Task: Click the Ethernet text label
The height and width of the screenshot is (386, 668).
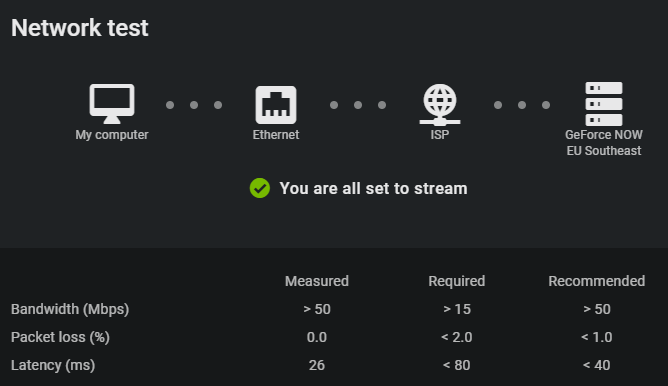Action: [276, 135]
